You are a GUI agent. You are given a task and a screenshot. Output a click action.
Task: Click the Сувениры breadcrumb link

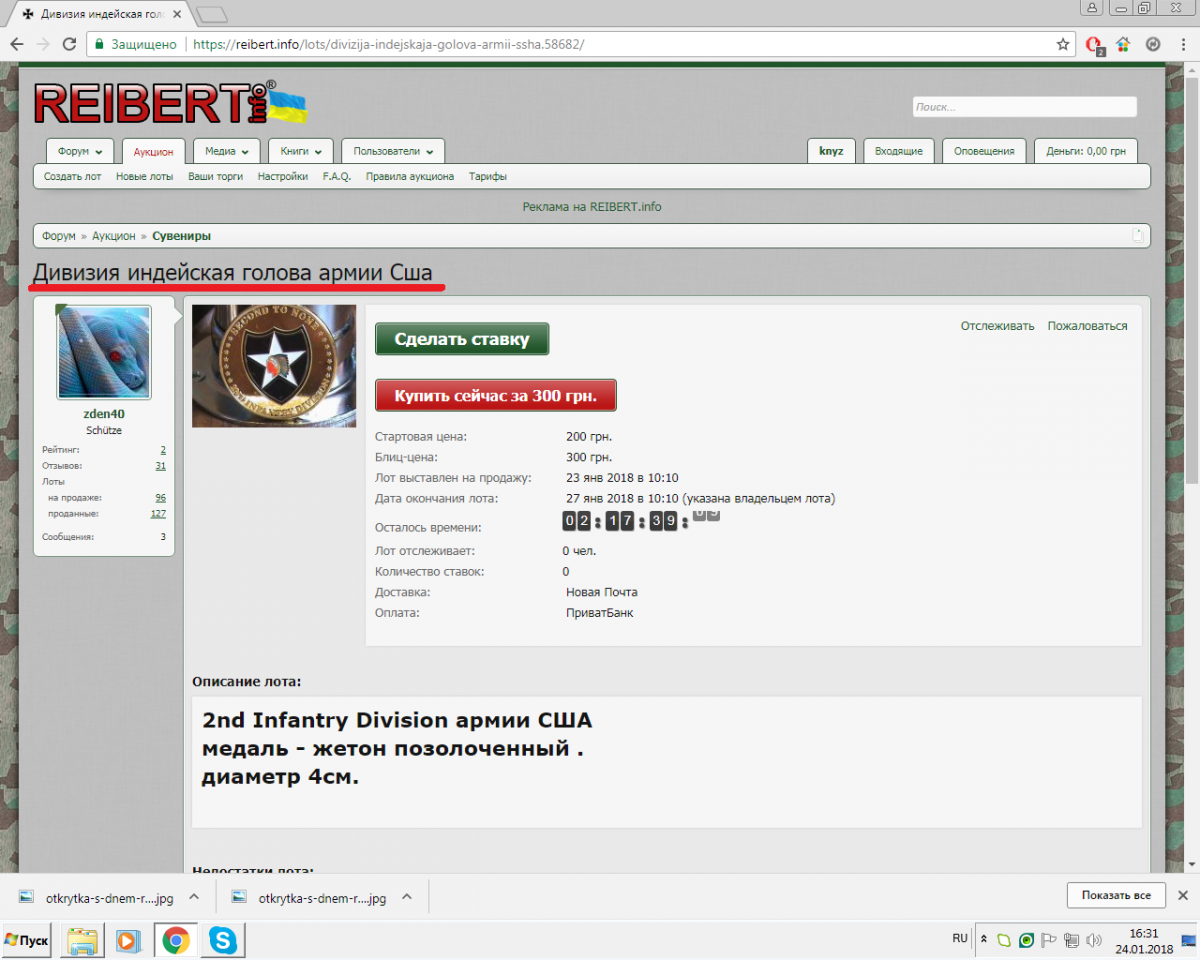(182, 236)
